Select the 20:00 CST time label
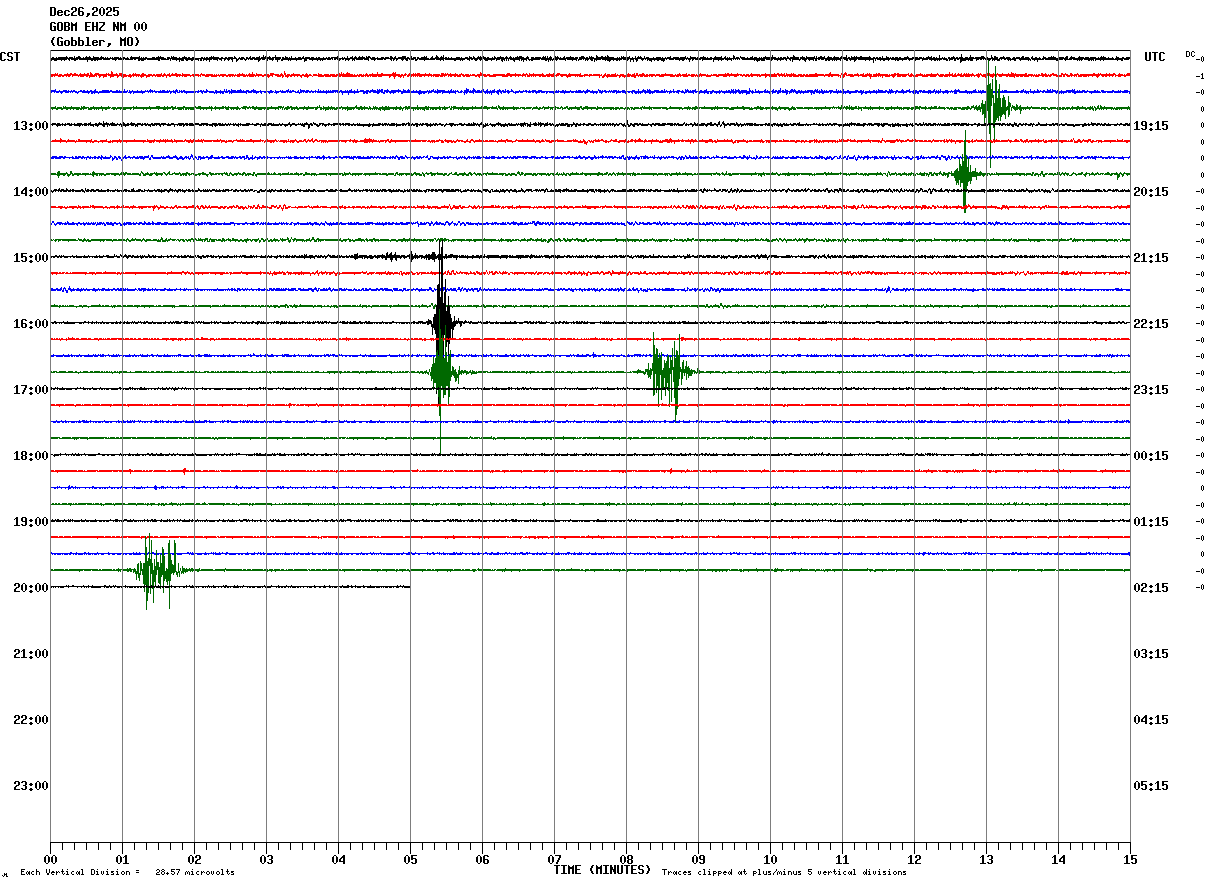The height and width of the screenshot is (886, 1210). point(31,588)
